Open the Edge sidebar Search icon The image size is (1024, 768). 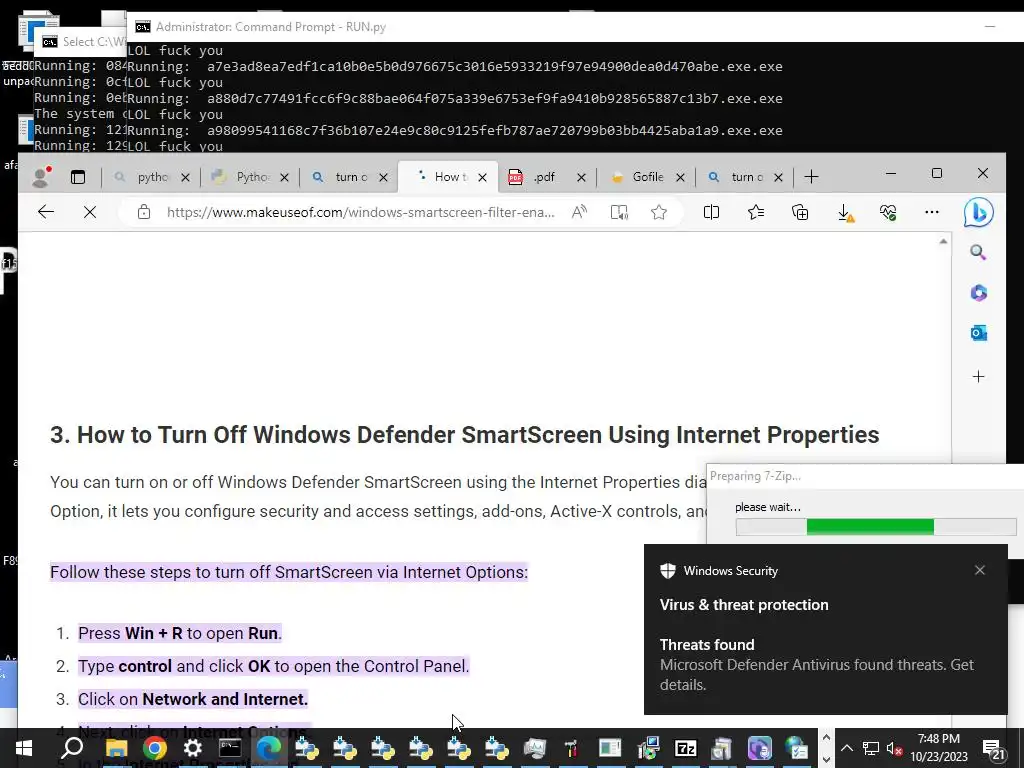pos(978,253)
